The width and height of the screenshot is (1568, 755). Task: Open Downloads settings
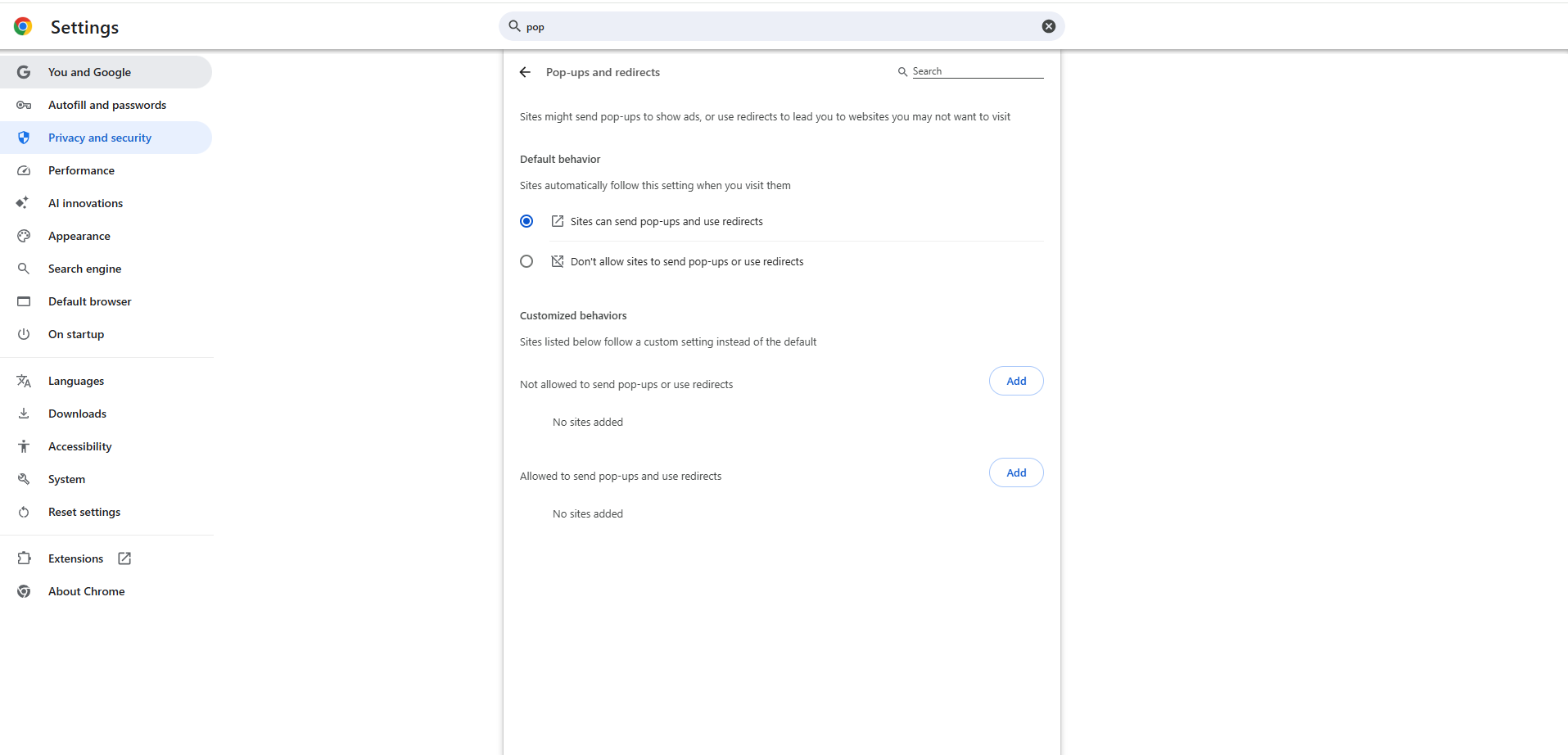click(x=106, y=414)
